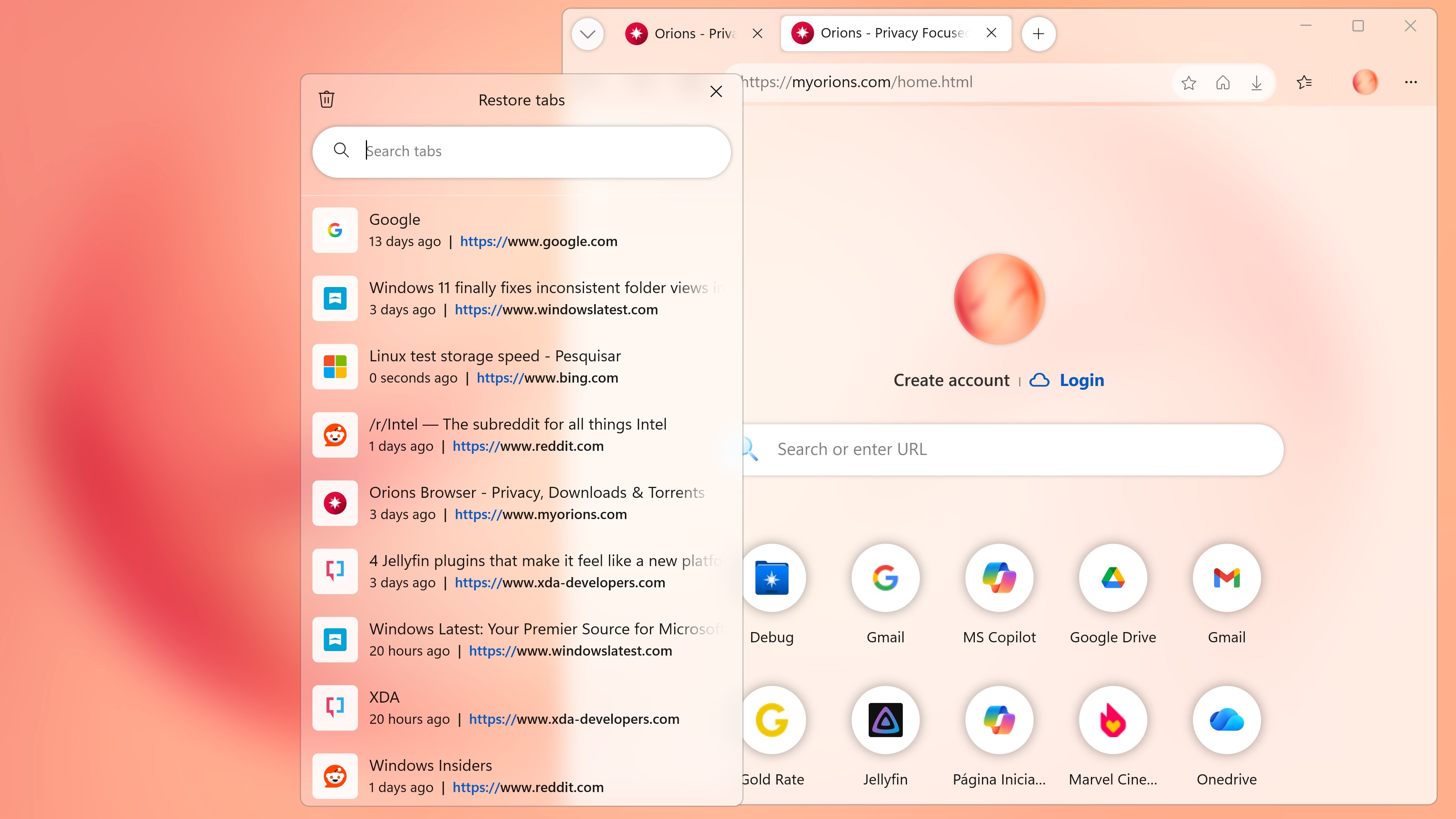Click the Reddit favicon beside /r/Intel

335,435
